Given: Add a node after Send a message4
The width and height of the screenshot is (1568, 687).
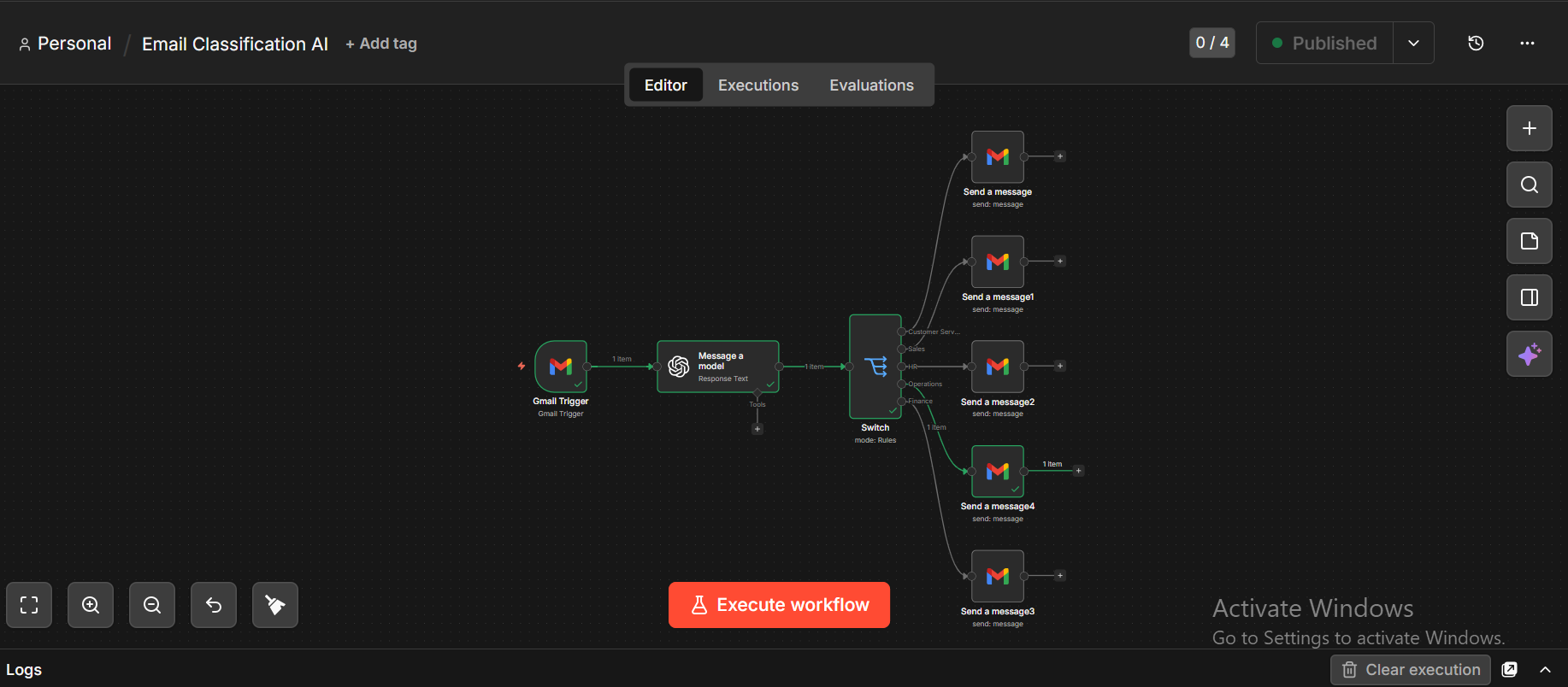Looking at the screenshot, I should point(1079,471).
